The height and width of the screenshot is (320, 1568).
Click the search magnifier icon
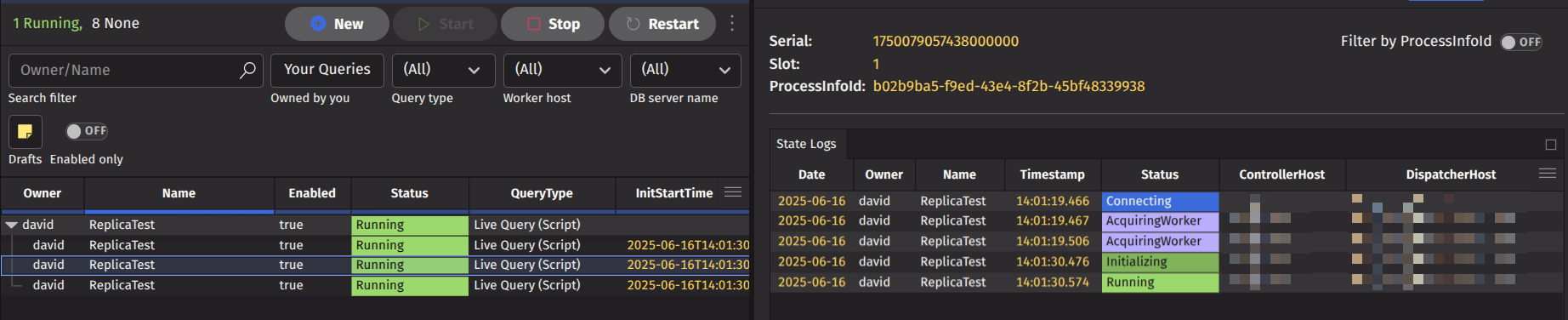[x=247, y=70]
